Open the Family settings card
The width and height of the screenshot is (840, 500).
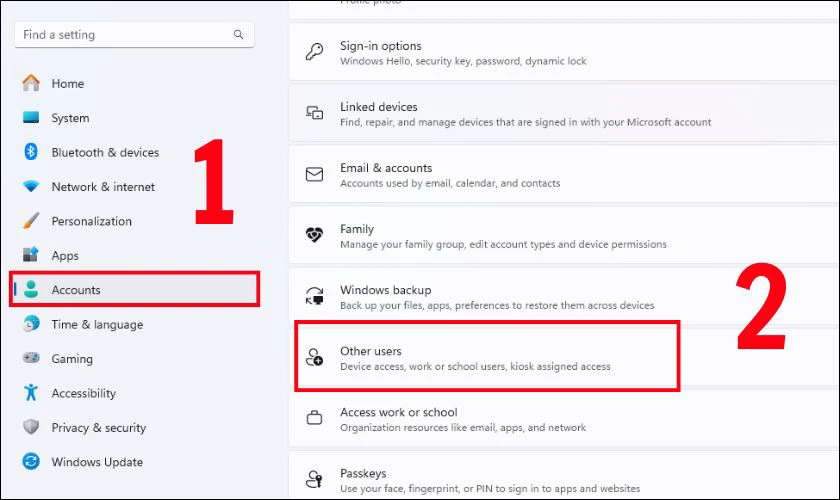pos(564,235)
